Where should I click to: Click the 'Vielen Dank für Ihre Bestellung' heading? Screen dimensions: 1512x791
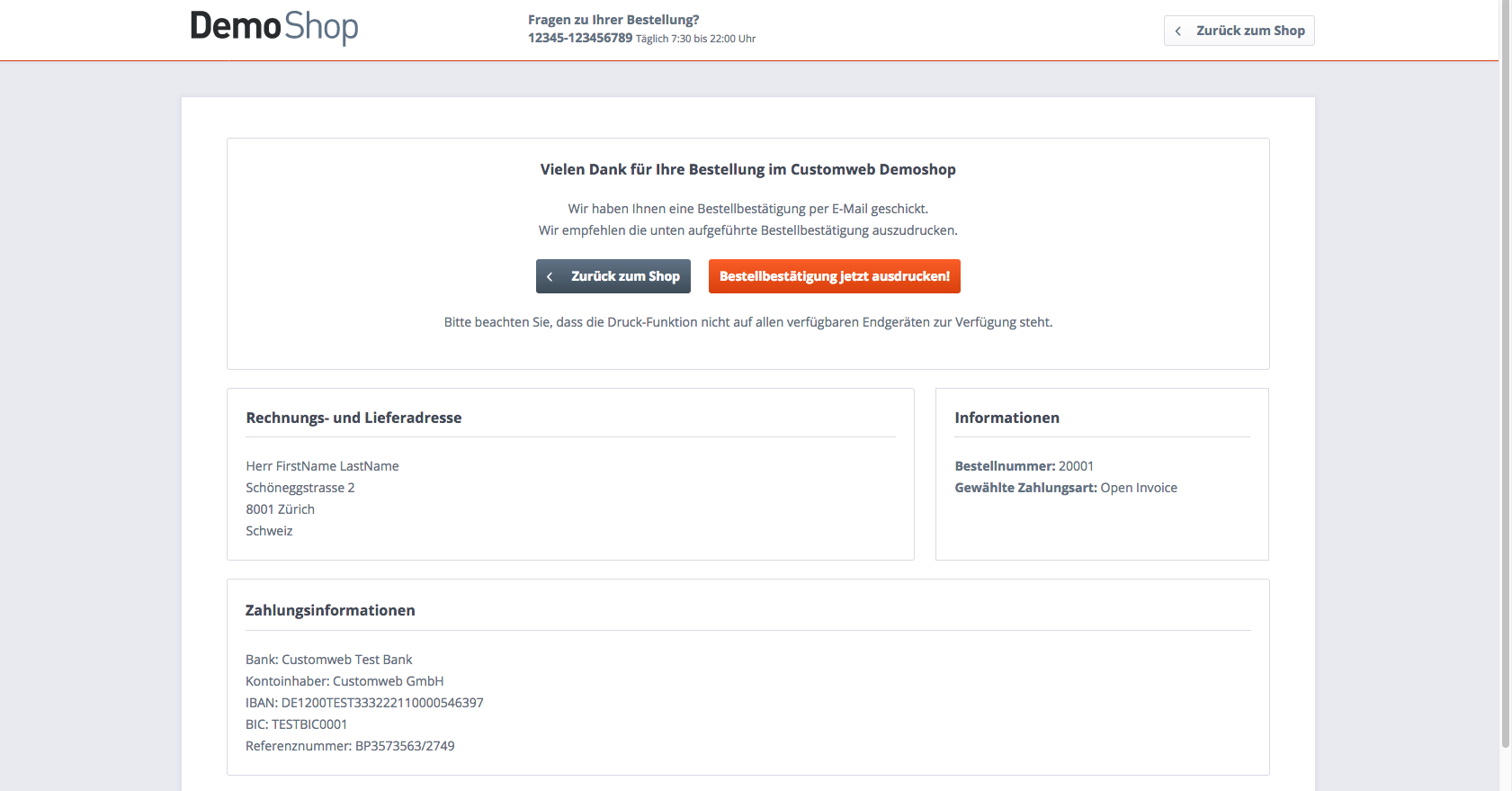click(x=747, y=169)
